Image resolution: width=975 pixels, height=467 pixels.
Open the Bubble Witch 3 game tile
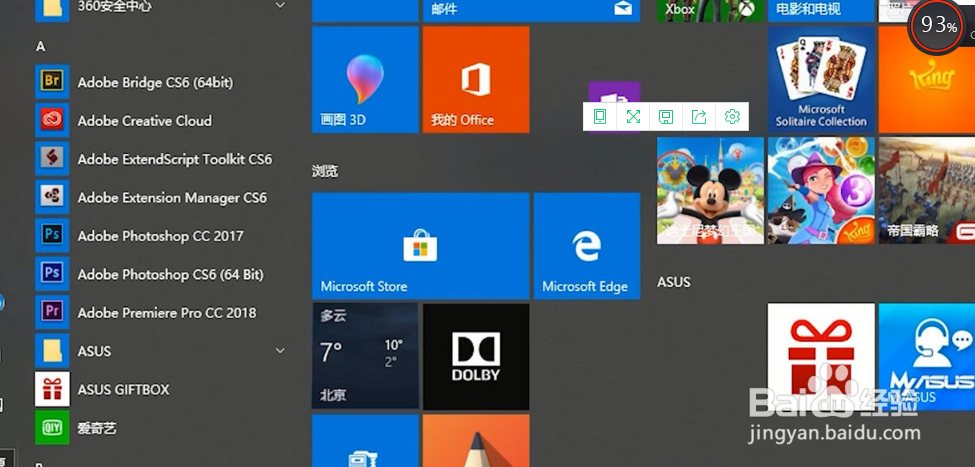pyautogui.click(x=821, y=190)
